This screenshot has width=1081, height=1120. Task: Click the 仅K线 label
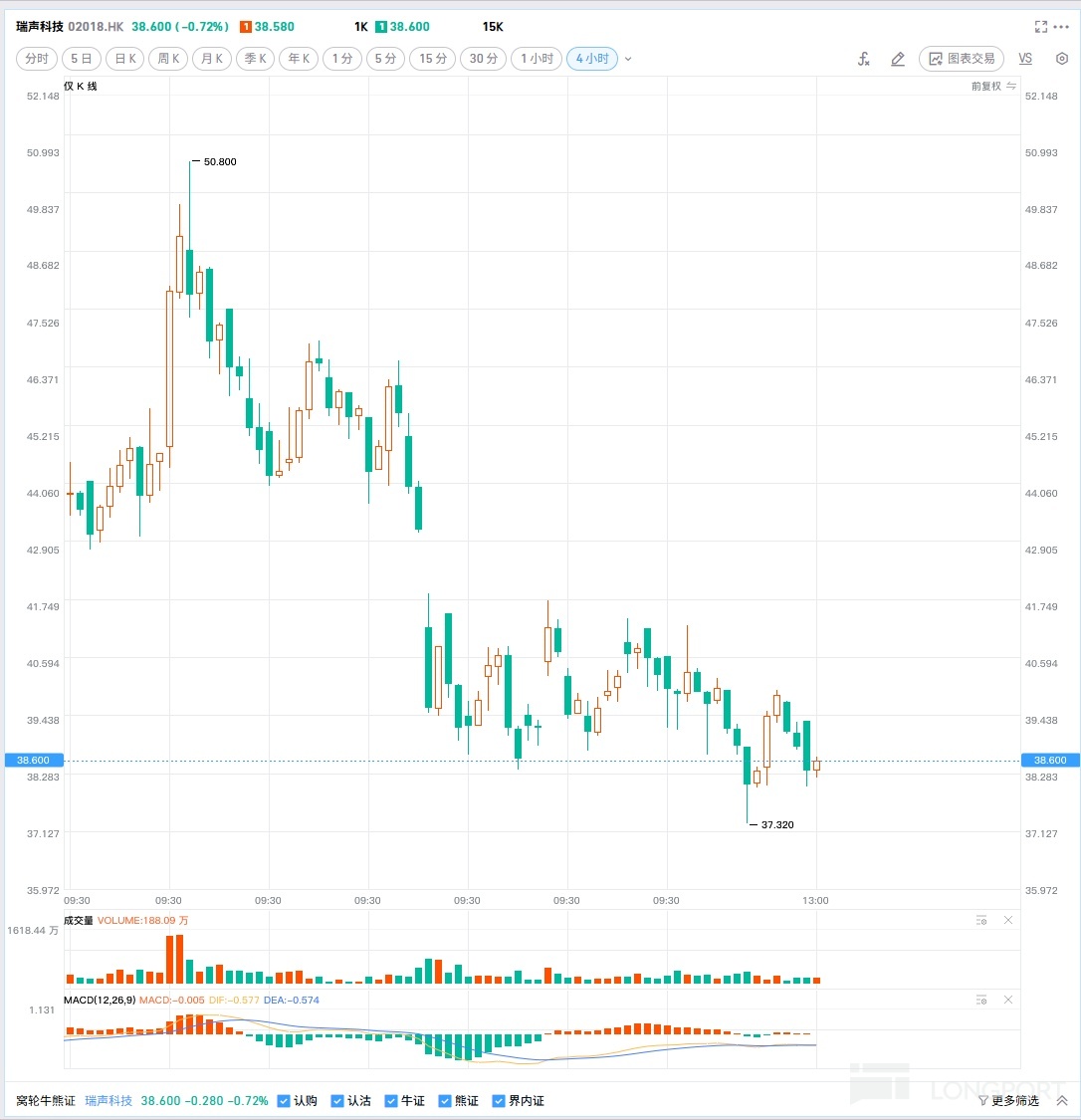(x=80, y=87)
